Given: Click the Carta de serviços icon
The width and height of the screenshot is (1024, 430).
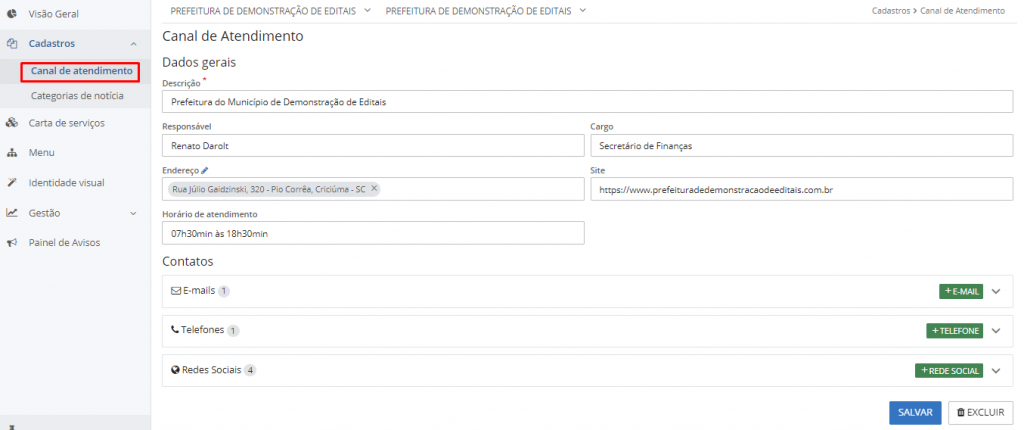Looking at the screenshot, I should 11,123.
